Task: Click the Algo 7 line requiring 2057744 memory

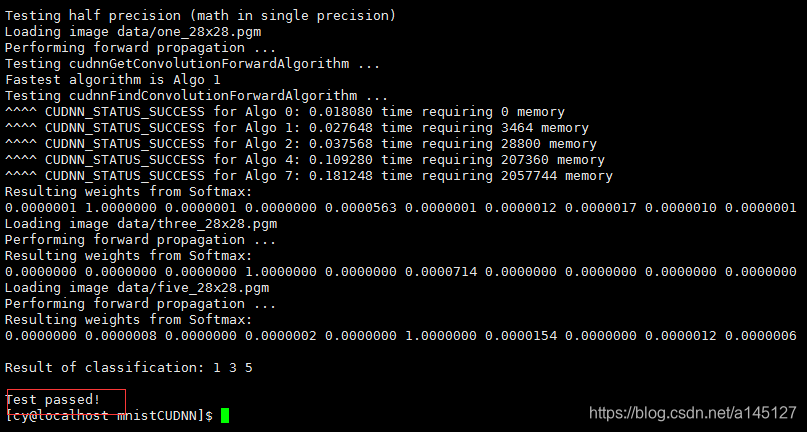Action: (x=309, y=176)
